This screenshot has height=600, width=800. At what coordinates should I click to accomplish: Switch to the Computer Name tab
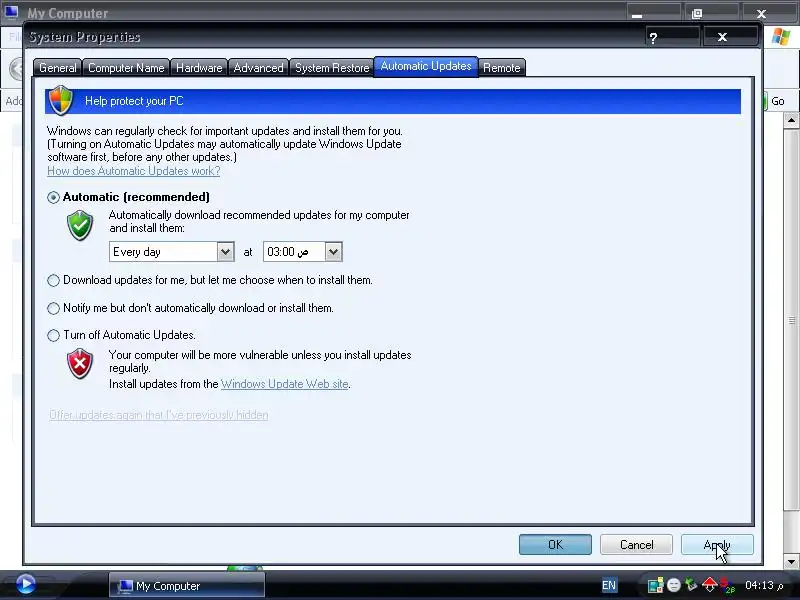click(x=126, y=68)
